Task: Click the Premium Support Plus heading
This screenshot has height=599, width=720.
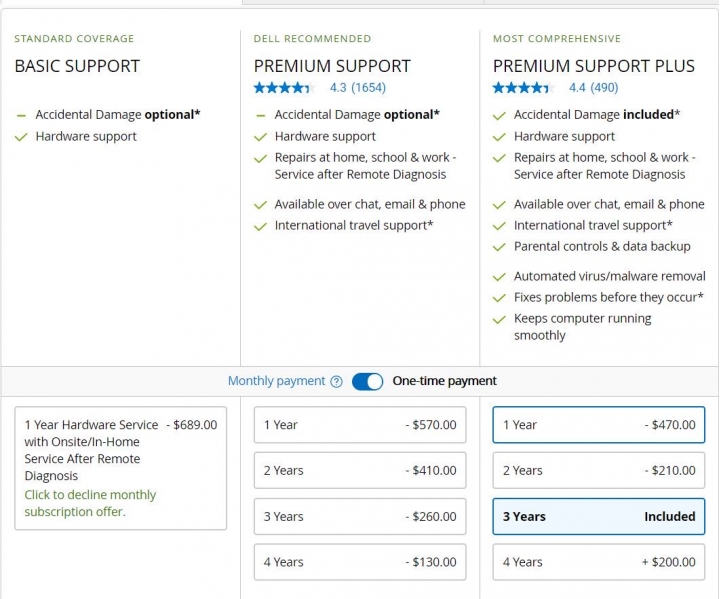Action: coord(594,66)
